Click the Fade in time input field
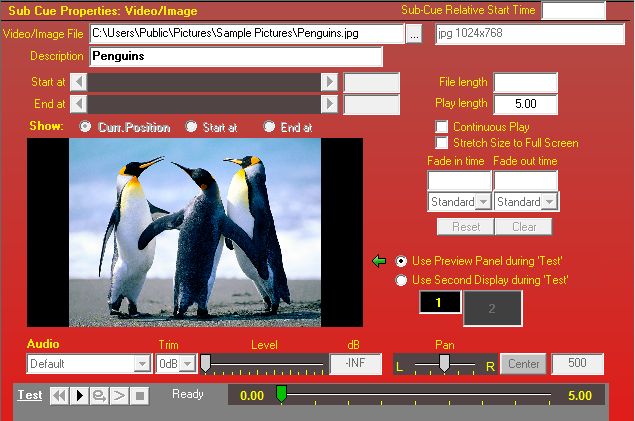 pos(459,180)
